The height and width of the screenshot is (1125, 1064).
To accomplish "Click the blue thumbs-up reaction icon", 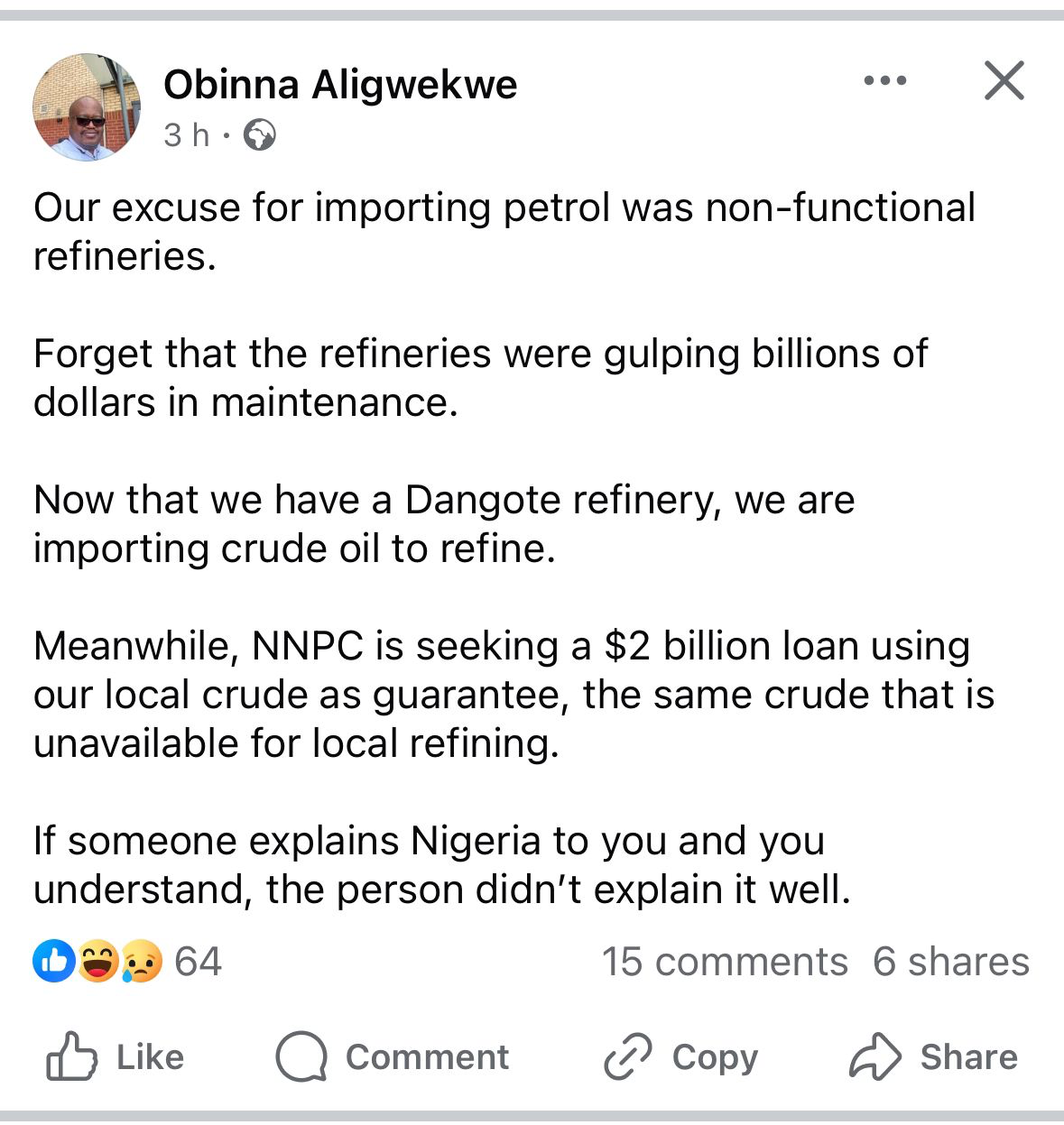I will click(53, 962).
